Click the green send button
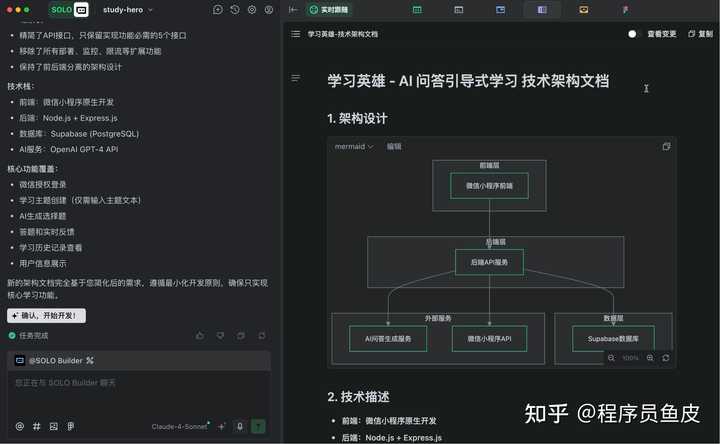Image resolution: width=720 pixels, height=444 pixels. 258,427
